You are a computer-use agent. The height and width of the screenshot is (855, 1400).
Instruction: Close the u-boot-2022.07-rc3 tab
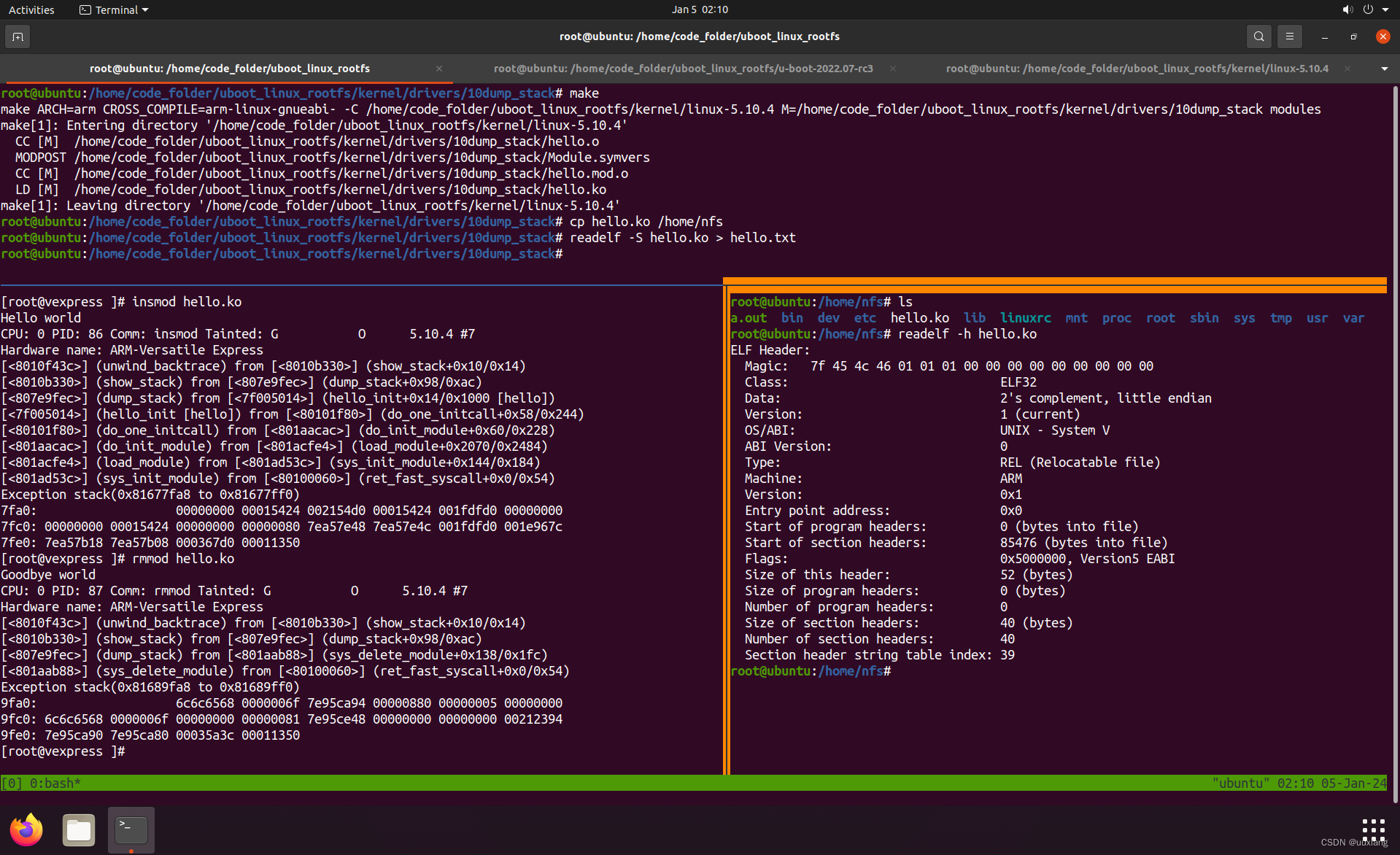pos(892,69)
